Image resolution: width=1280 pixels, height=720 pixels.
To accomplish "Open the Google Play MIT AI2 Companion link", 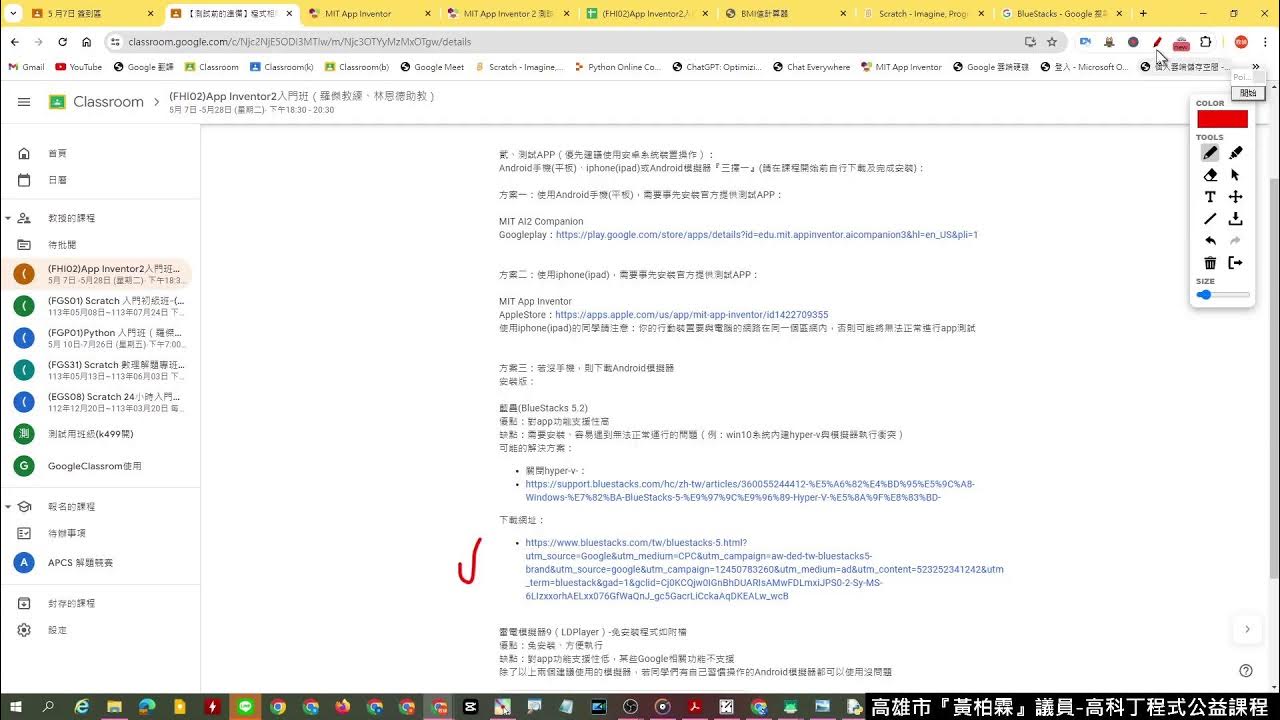I will pyautogui.click(x=766, y=235).
